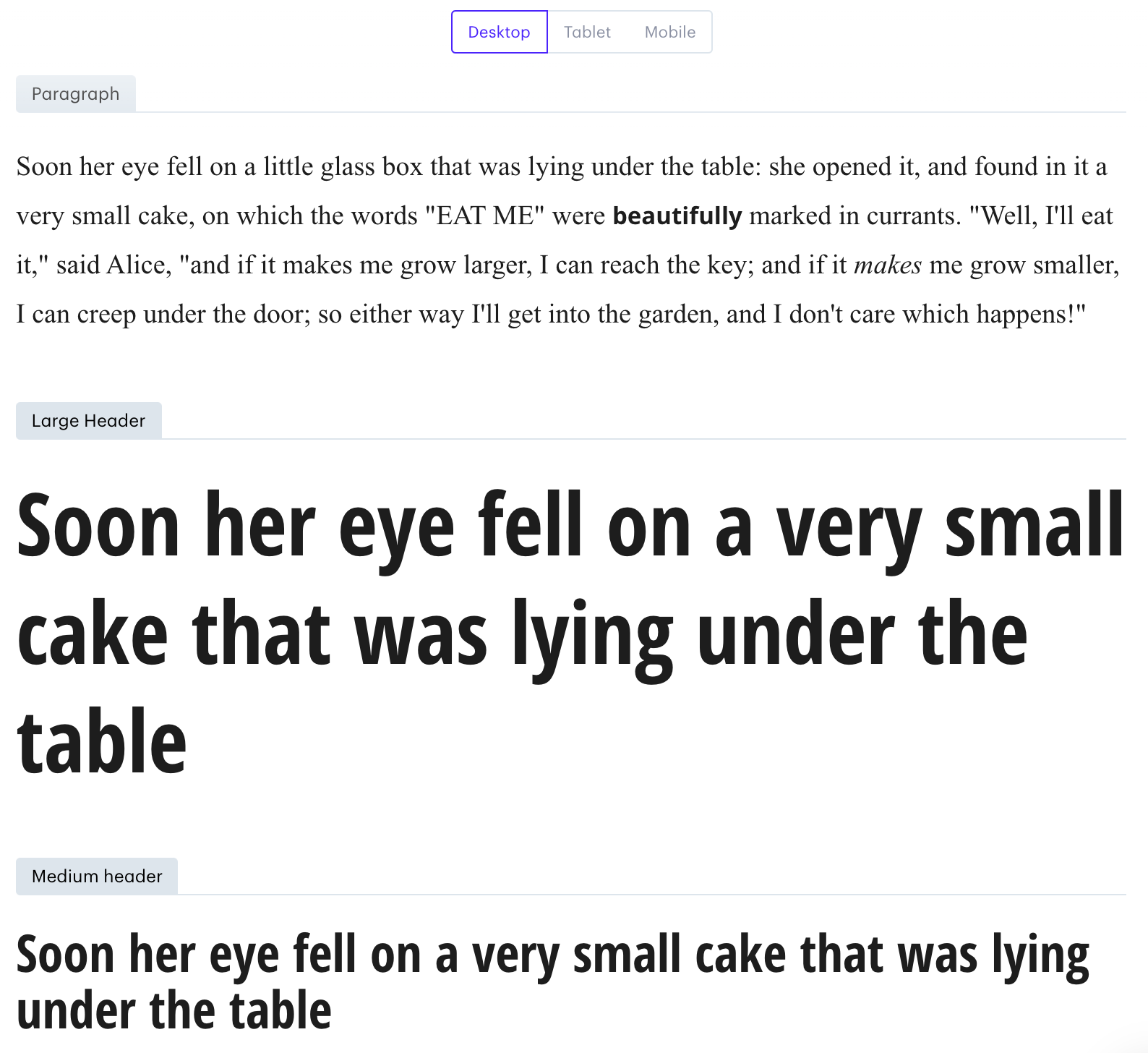The width and height of the screenshot is (1148, 1053).
Task: Switch to the Desktop preview tab
Action: point(499,32)
